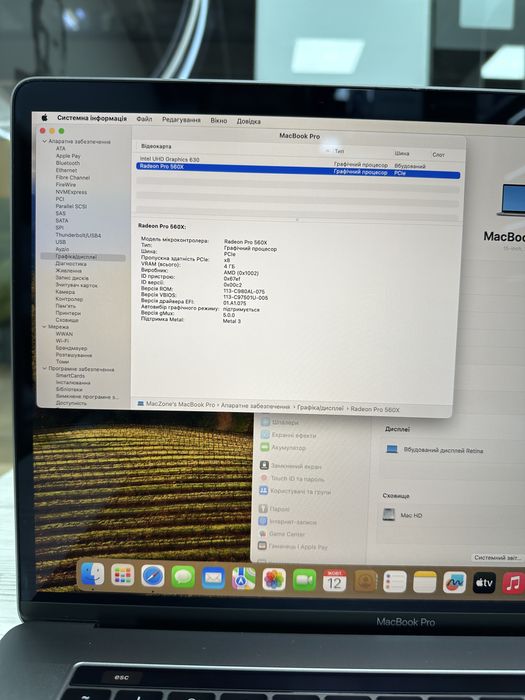Select NVMExpress in sidebar
The image size is (525, 700).
[71, 192]
